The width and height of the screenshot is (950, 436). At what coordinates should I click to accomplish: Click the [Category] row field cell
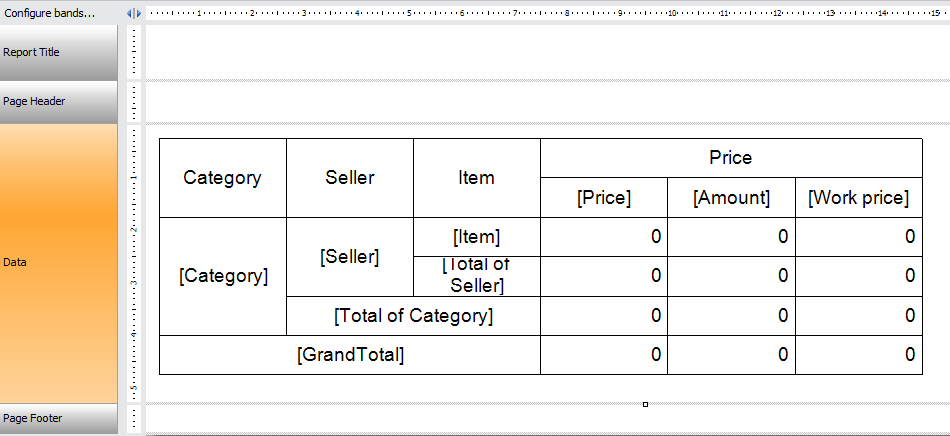click(223, 276)
